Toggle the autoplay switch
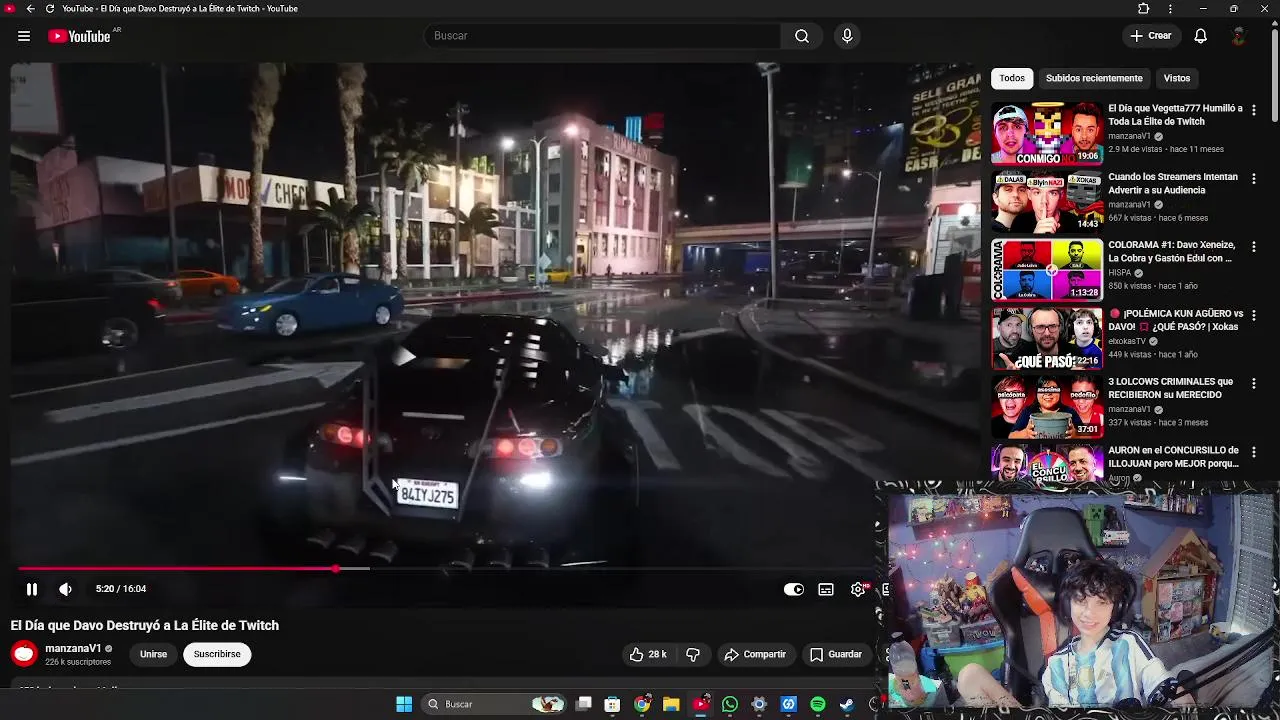The height and width of the screenshot is (720, 1280). tap(794, 589)
